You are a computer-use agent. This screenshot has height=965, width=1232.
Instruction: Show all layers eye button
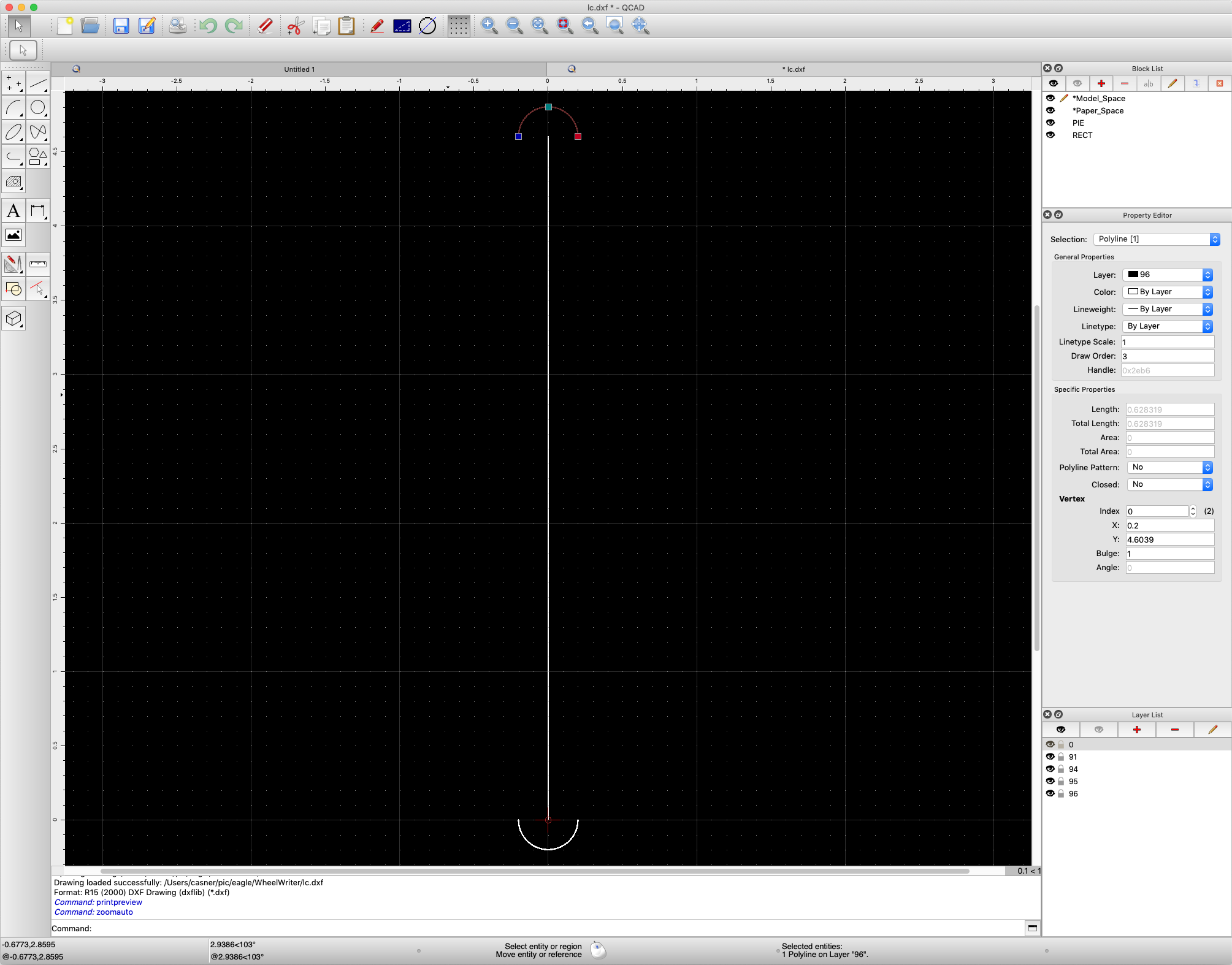pos(1061,730)
